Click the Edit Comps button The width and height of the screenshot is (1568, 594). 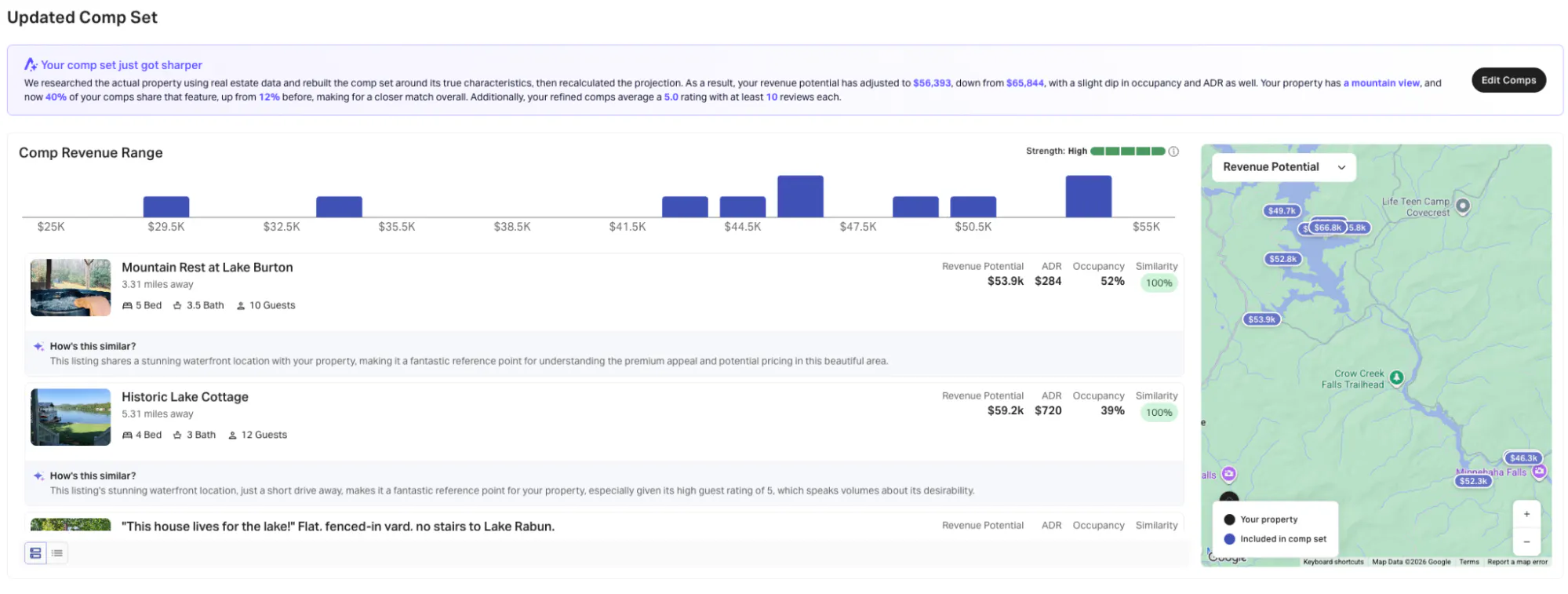tap(1508, 80)
